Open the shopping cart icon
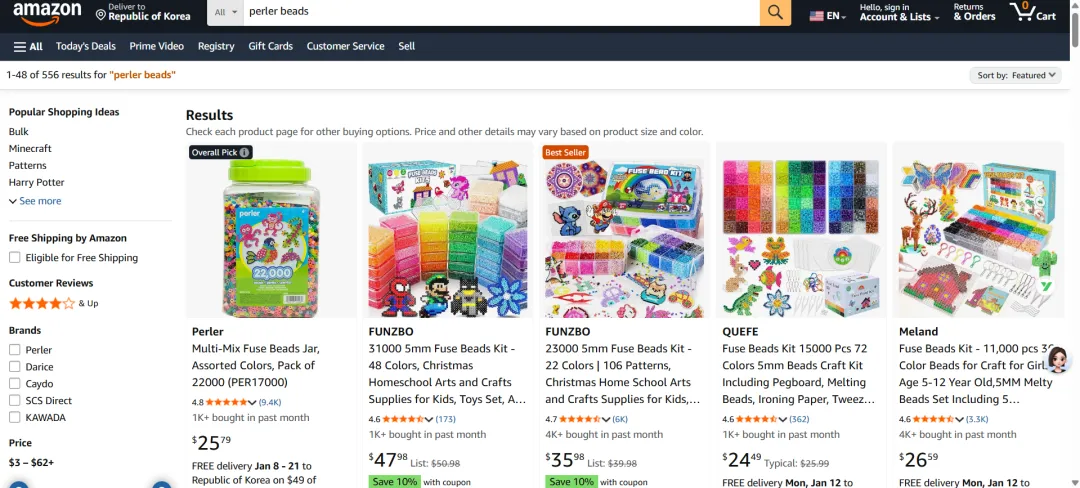 (1032, 12)
